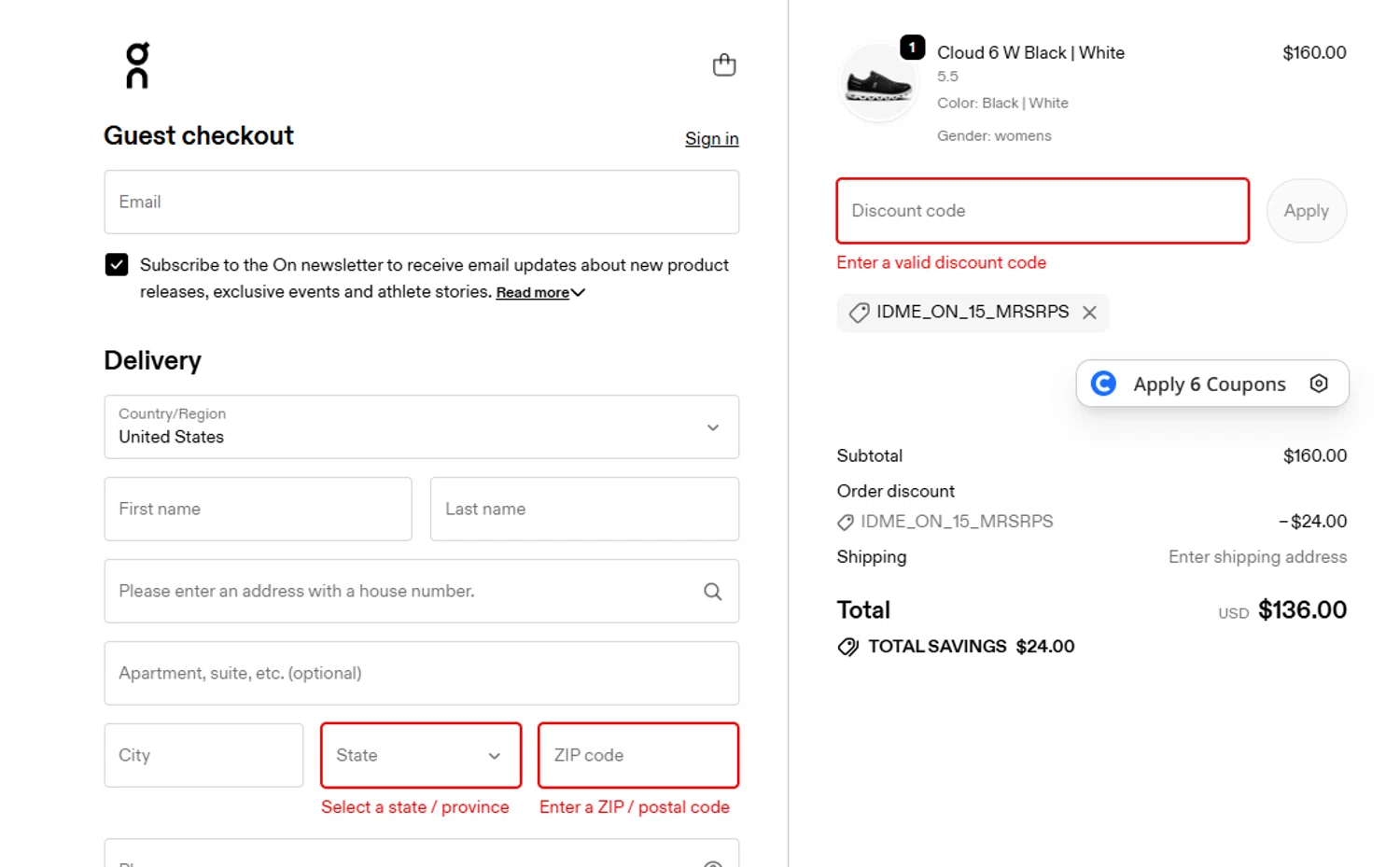
Task: Focus the Email input field
Action: [422, 202]
